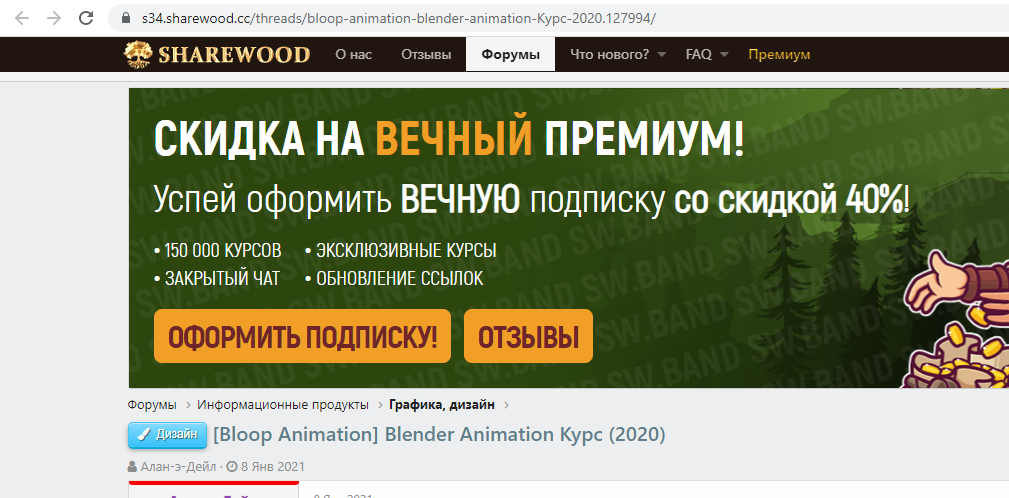This screenshot has width=1009, height=498.
Task: Click the blue Дизайн prefix tag
Action: 167,435
